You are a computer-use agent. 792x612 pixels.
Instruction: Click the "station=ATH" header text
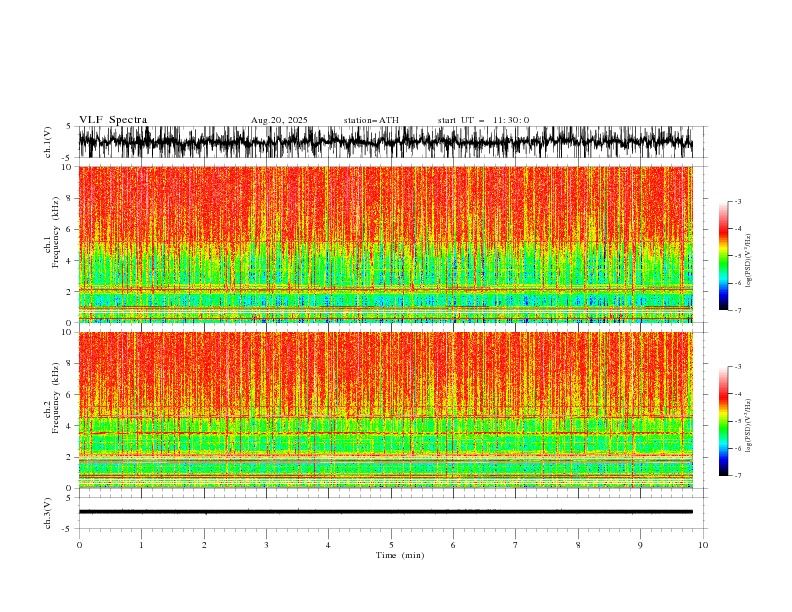(371, 120)
